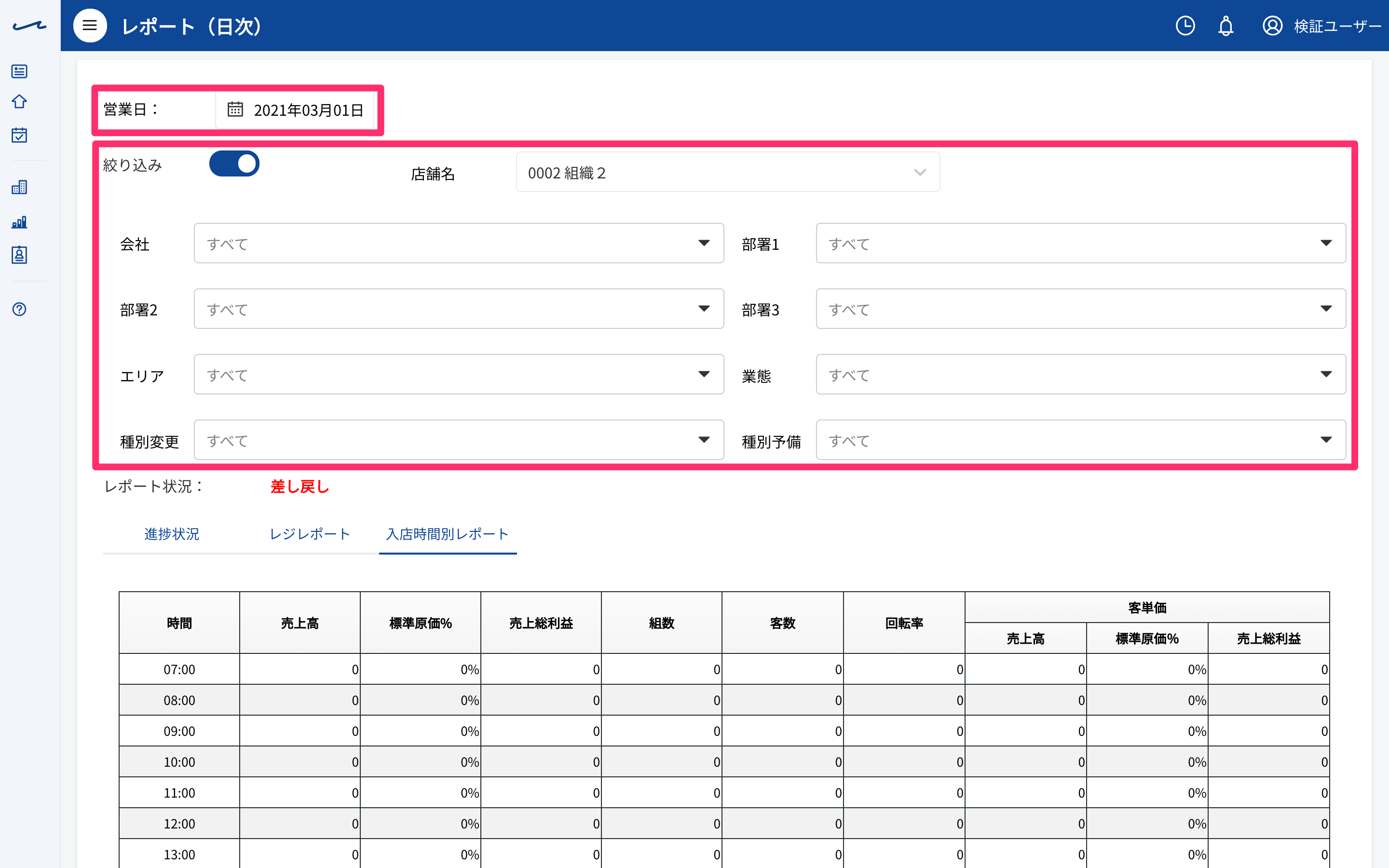Viewport: 1389px width, 868px height.
Task: Expand the 部署2 dropdown
Action: (459, 309)
